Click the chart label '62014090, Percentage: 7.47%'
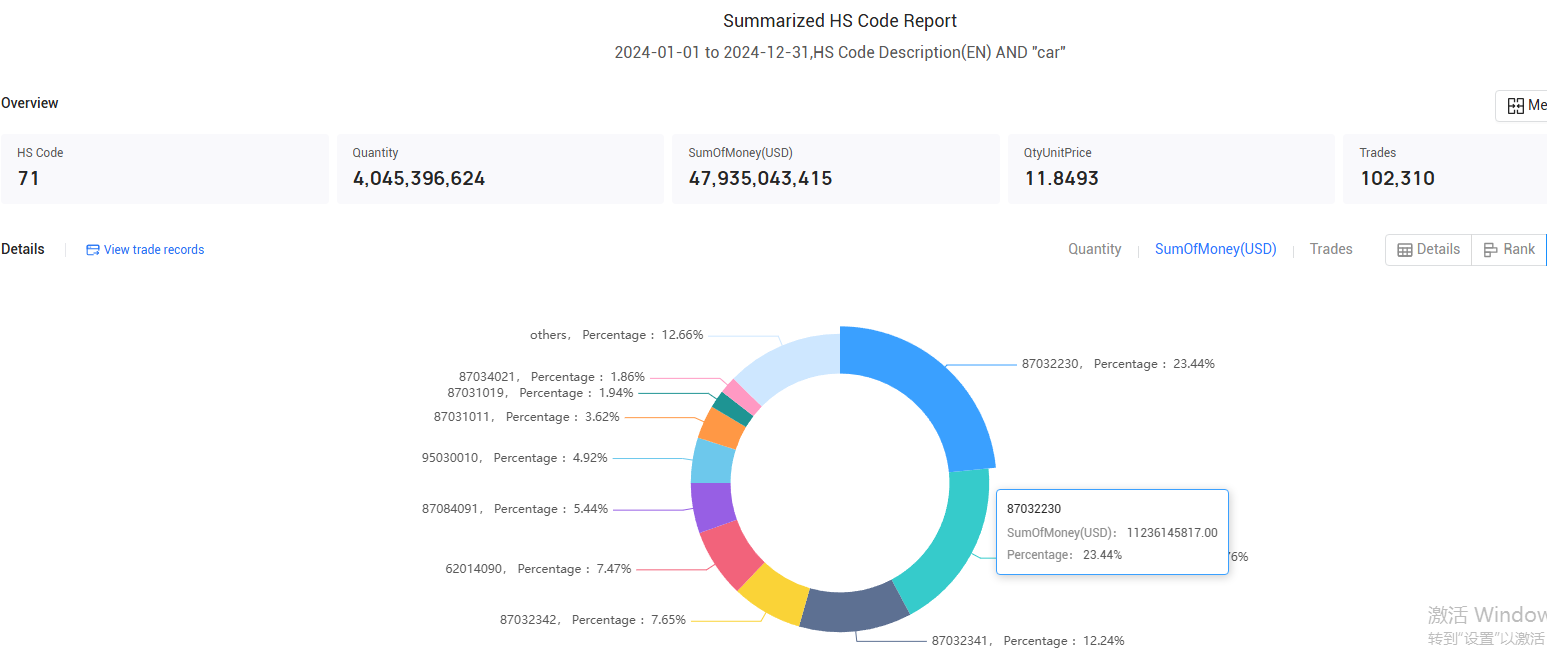The image size is (1547, 666). [x=538, y=569]
